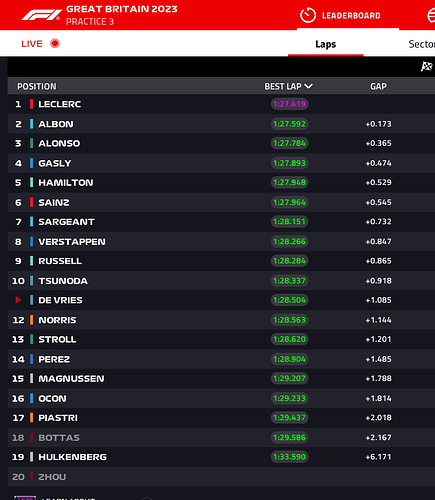Sort by the Best Lap chevron
This screenshot has height=500, width=435.
point(309,86)
